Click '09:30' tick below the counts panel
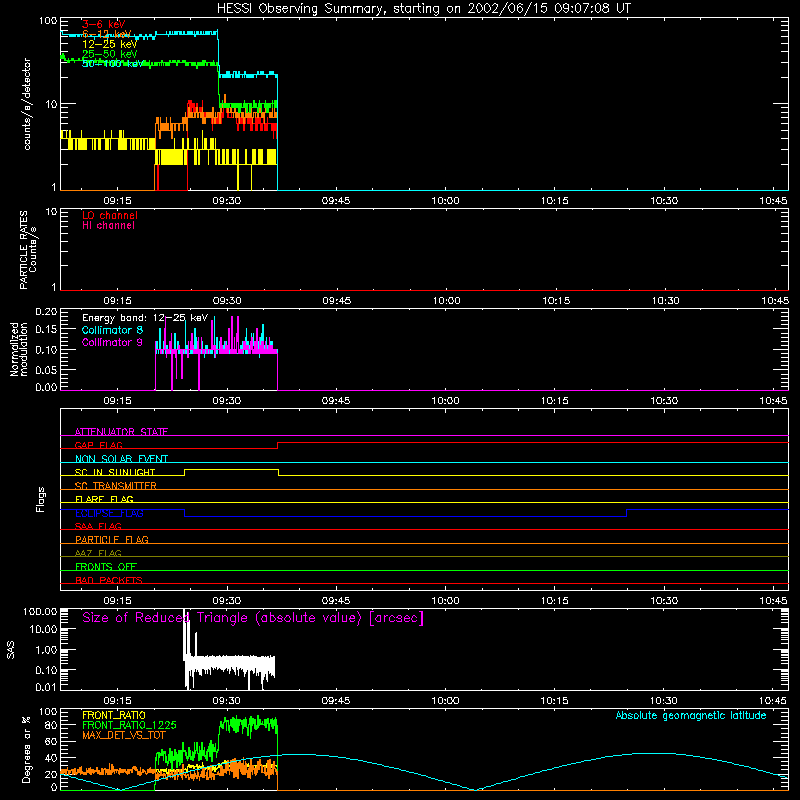 227,201
